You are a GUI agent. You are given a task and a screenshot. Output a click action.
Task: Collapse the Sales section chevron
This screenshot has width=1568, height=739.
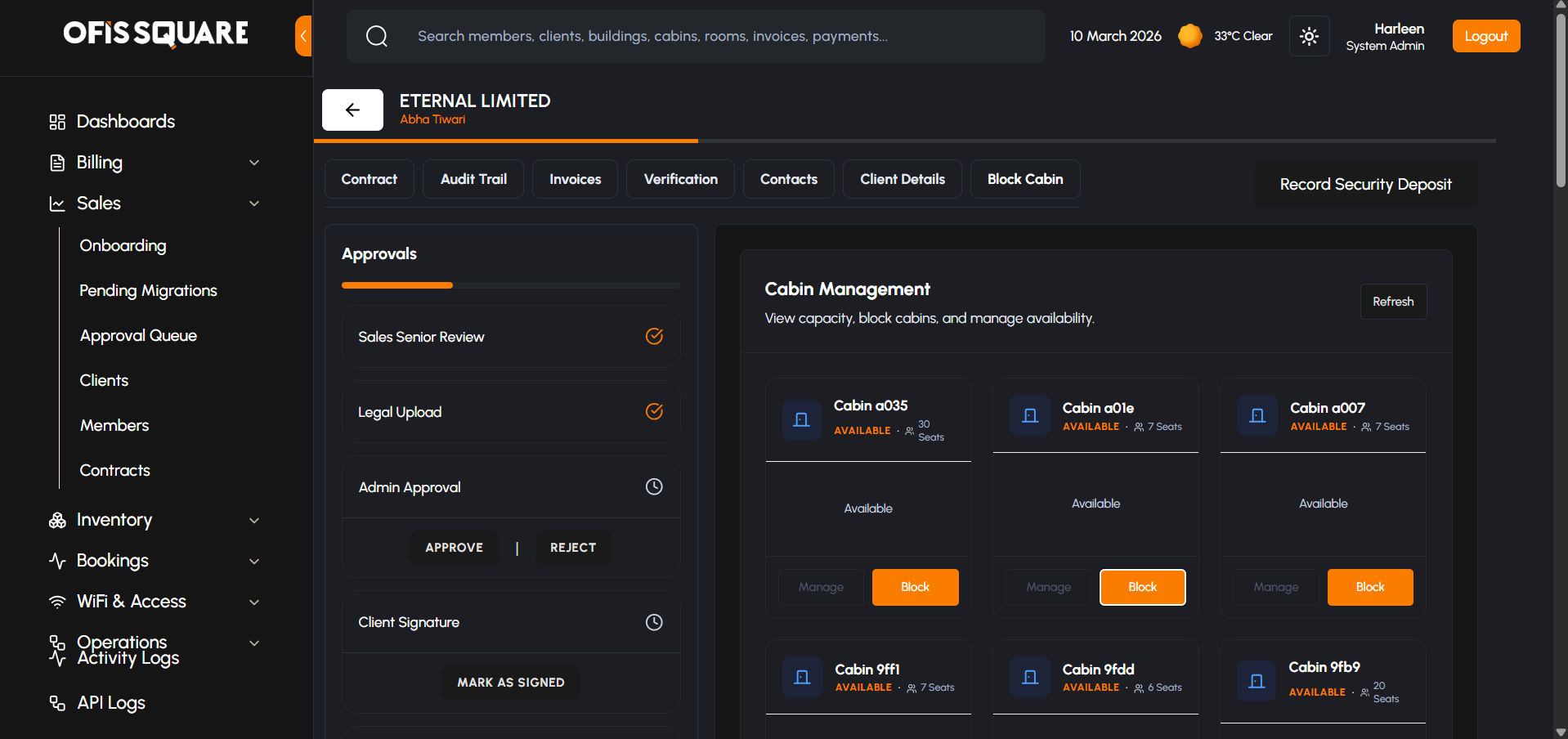click(x=254, y=204)
